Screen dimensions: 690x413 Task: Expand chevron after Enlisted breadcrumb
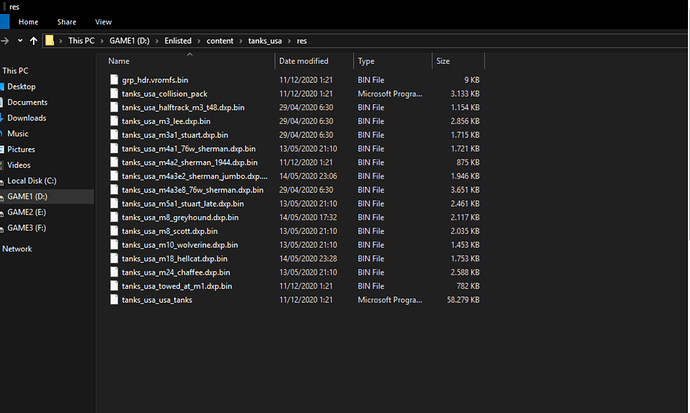(x=199, y=41)
